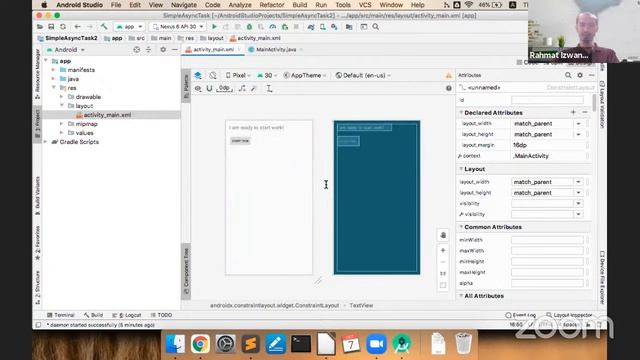
Task: Click Collapse All icon in Project panel
Action: pyautogui.click(x=149, y=49)
